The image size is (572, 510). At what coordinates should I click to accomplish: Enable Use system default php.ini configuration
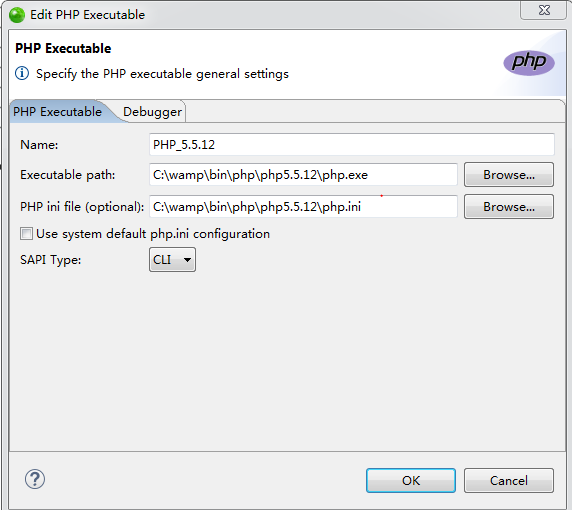tap(26, 233)
